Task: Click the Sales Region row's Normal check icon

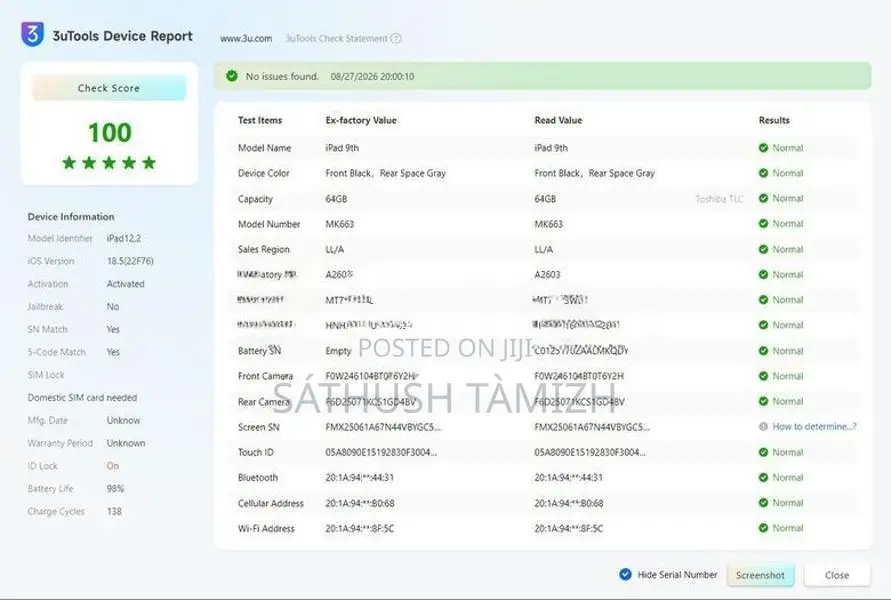Action: pyautogui.click(x=763, y=249)
